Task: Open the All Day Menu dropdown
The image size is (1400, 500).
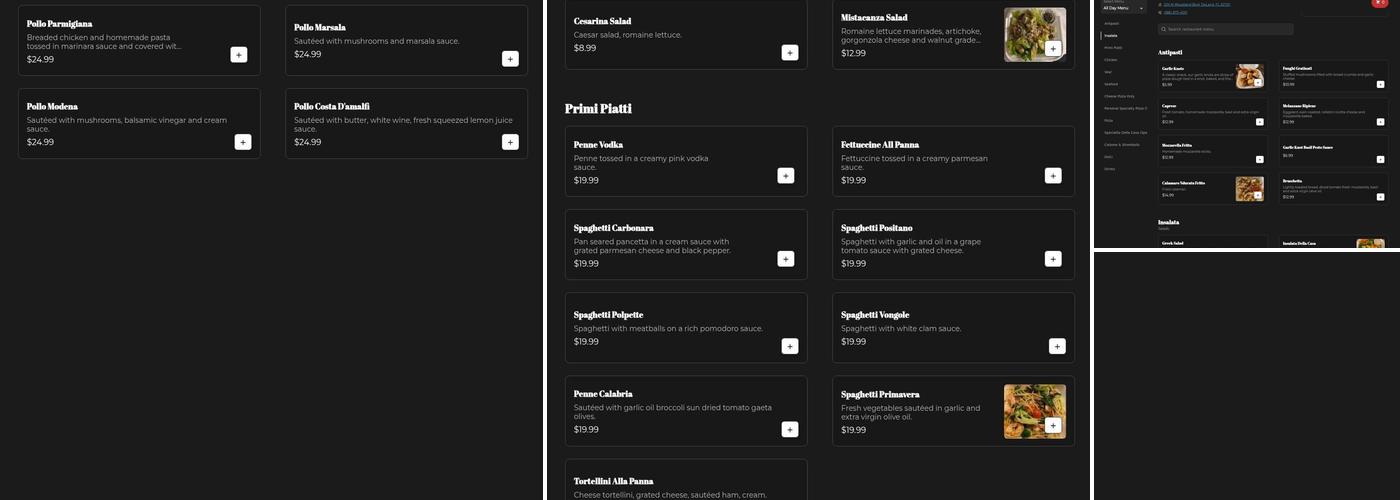Action: (1122, 8)
